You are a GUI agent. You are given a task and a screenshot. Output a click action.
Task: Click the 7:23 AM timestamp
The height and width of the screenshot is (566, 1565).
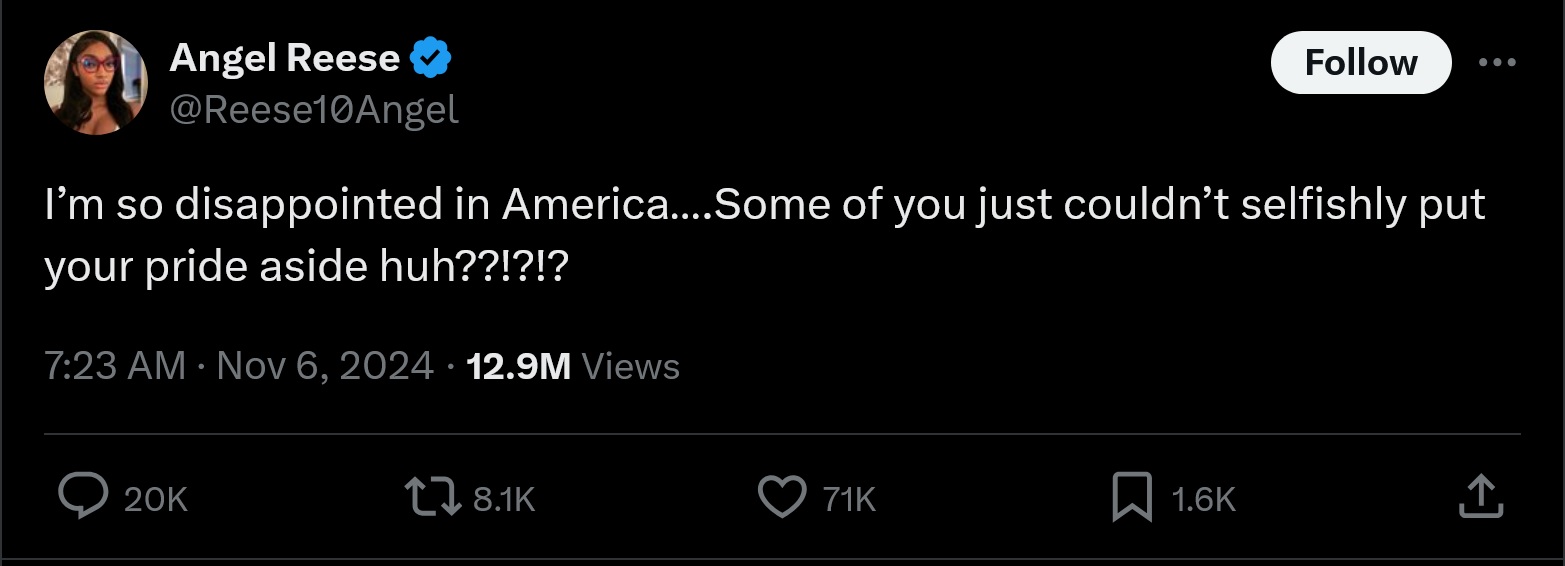coord(115,366)
